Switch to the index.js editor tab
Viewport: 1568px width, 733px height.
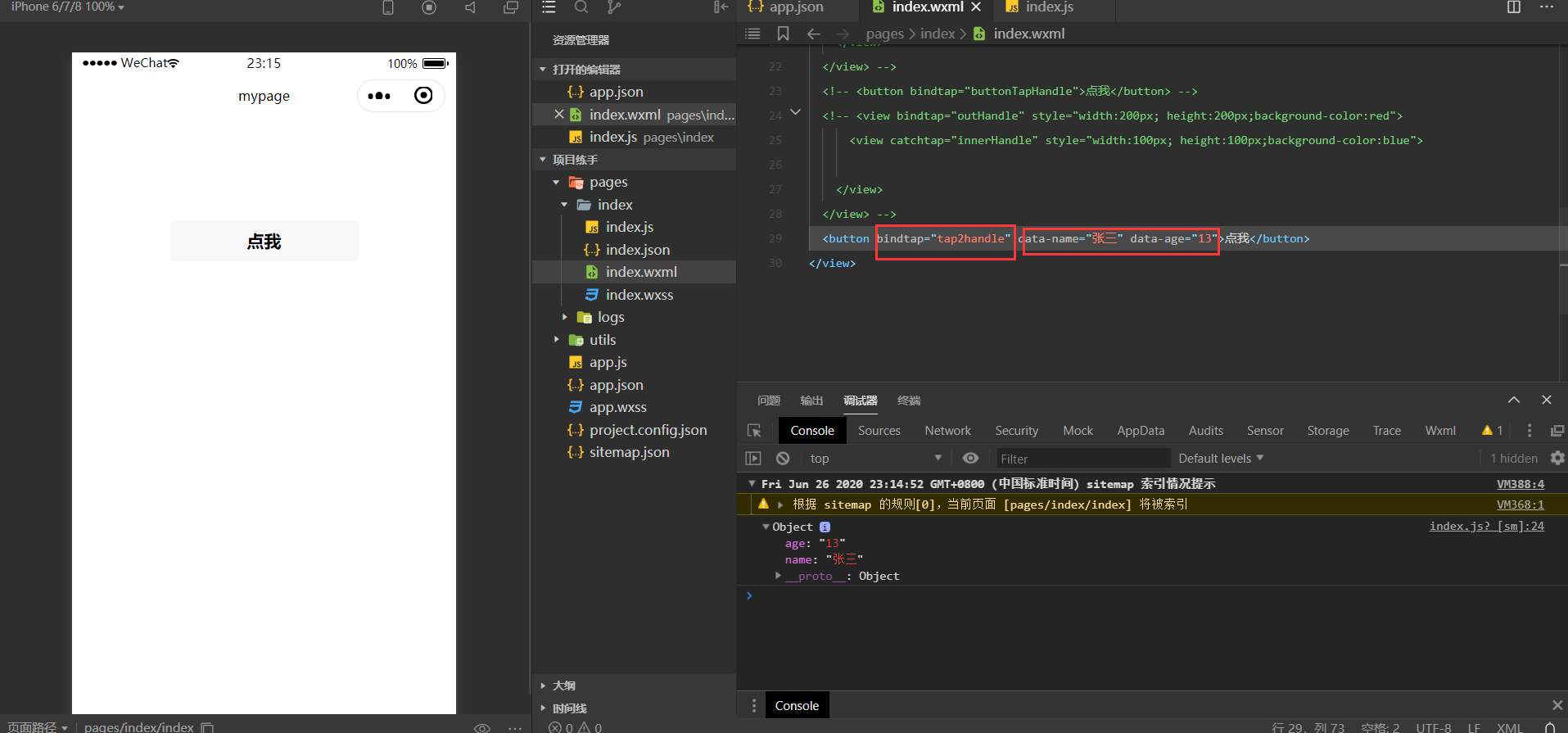1048,7
